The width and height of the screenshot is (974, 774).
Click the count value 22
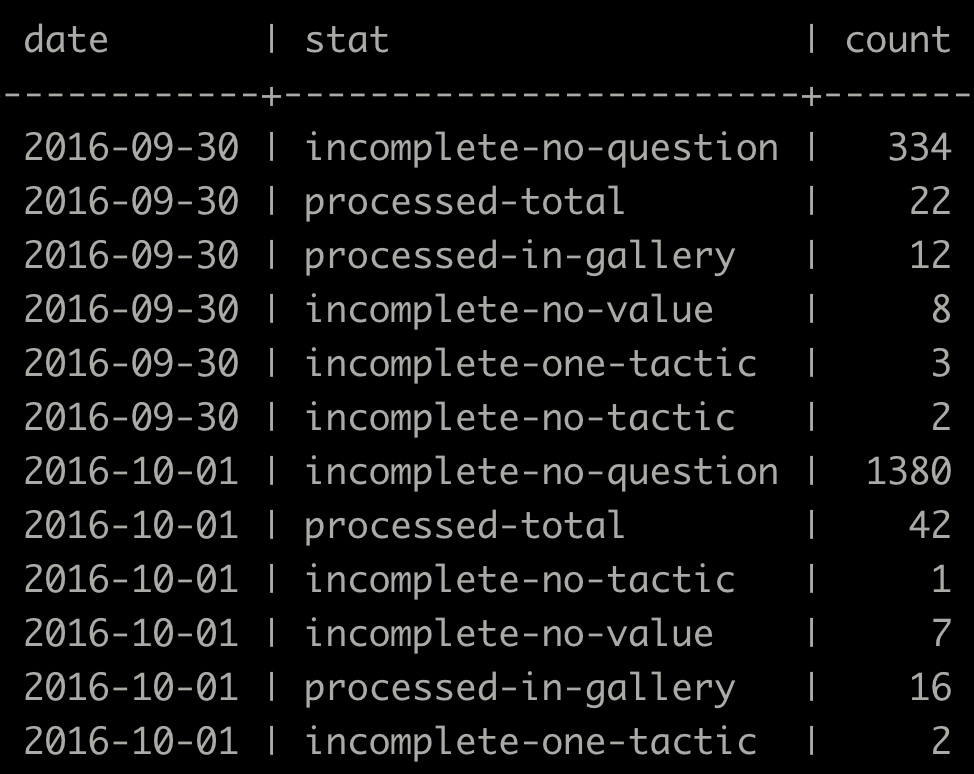929,202
